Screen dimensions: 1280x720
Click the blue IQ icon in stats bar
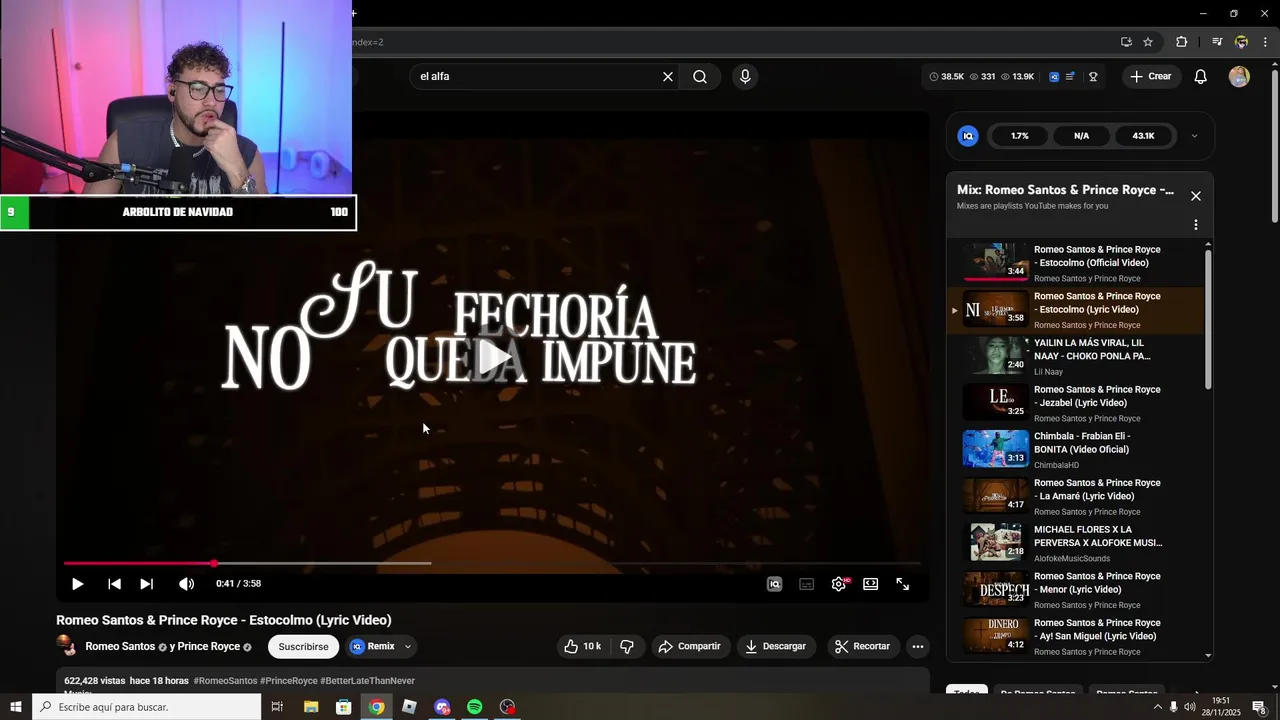1054,77
